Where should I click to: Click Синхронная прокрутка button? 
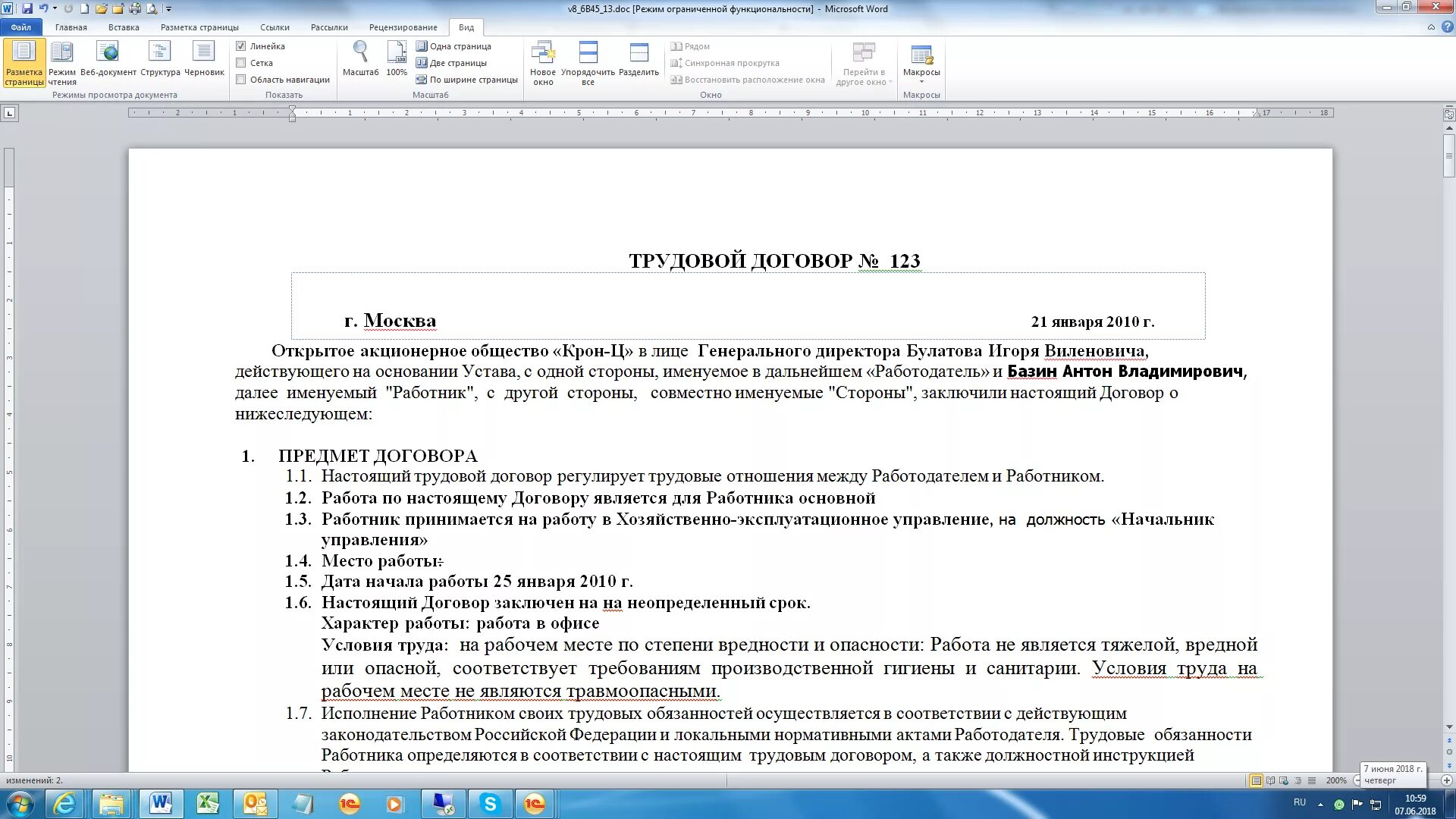pyautogui.click(x=725, y=63)
